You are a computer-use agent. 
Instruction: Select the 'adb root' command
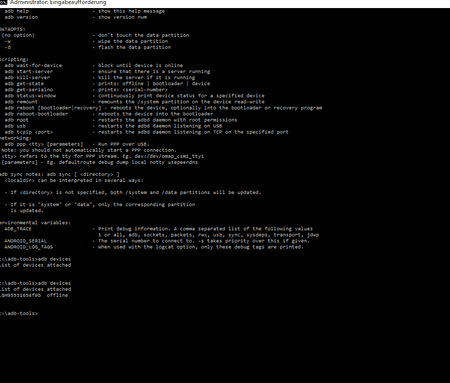pos(17,120)
